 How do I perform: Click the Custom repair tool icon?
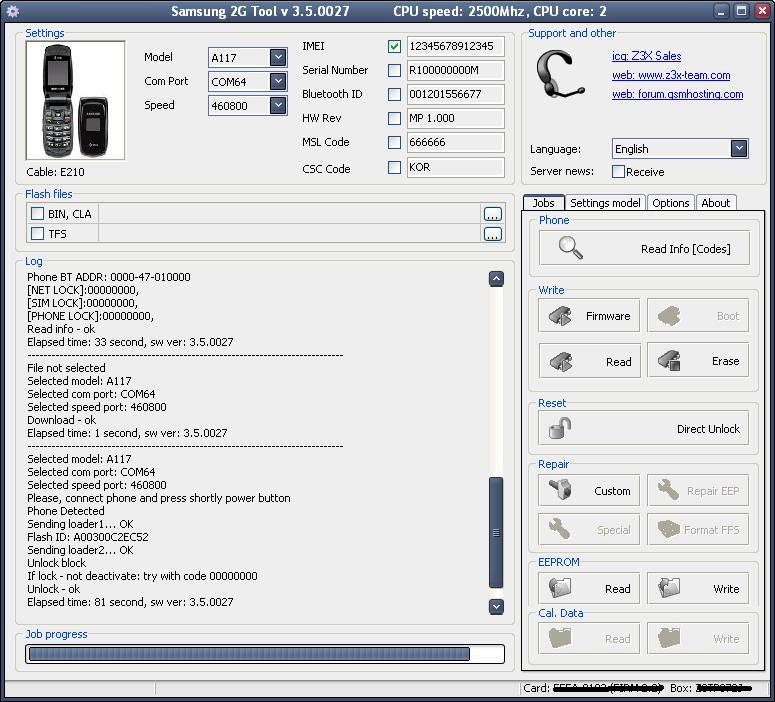pos(560,489)
